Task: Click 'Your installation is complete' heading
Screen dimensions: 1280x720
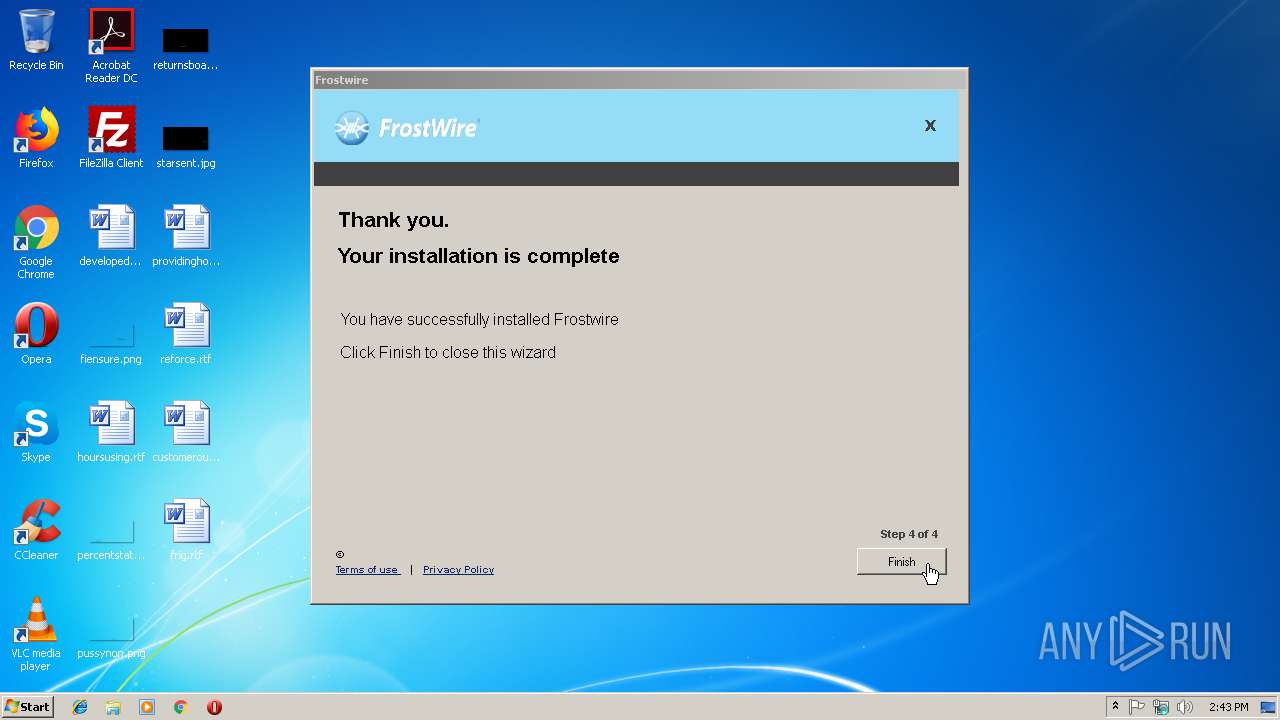Action: click(478, 256)
